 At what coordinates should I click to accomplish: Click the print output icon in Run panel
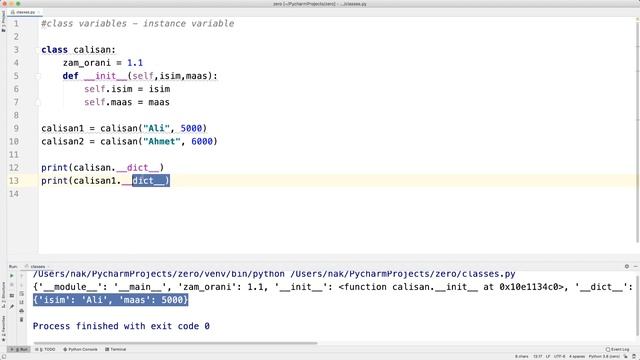click(x=22, y=311)
